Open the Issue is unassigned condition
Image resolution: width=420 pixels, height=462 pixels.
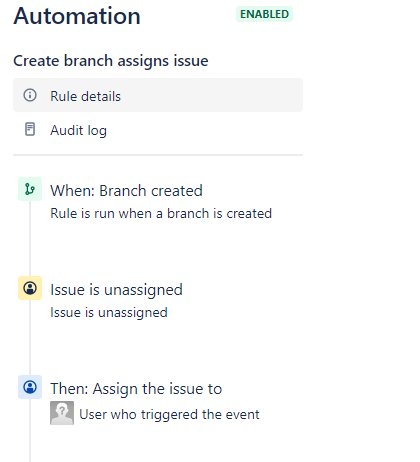click(x=116, y=290)
